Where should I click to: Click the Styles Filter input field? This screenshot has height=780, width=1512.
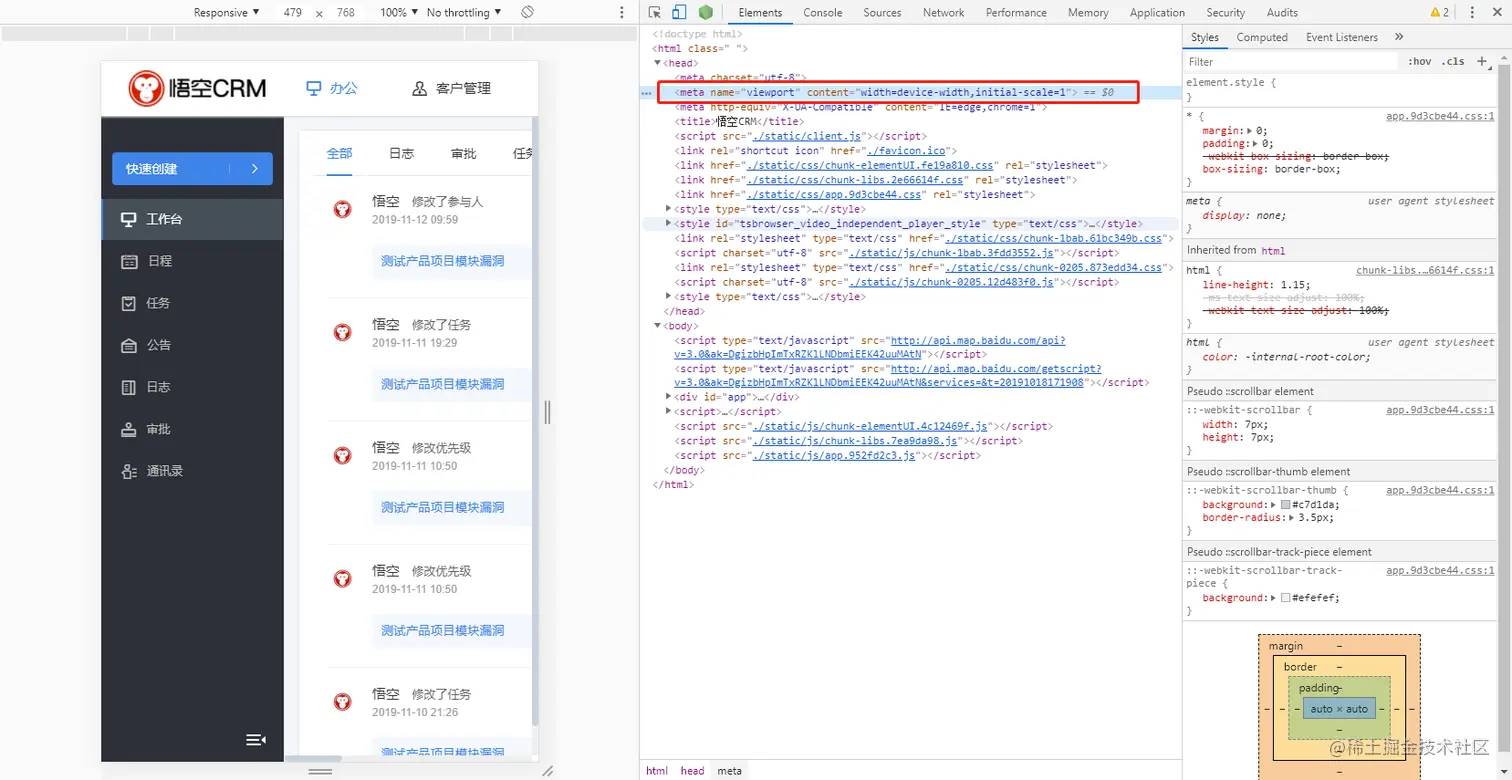point(1291,61)
